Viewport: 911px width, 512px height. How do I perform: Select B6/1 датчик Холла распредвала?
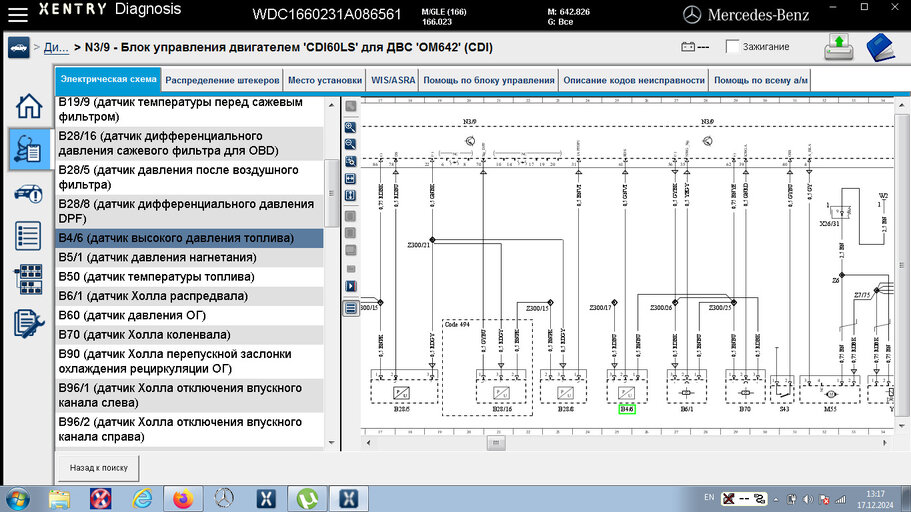[x=190, y=296]
